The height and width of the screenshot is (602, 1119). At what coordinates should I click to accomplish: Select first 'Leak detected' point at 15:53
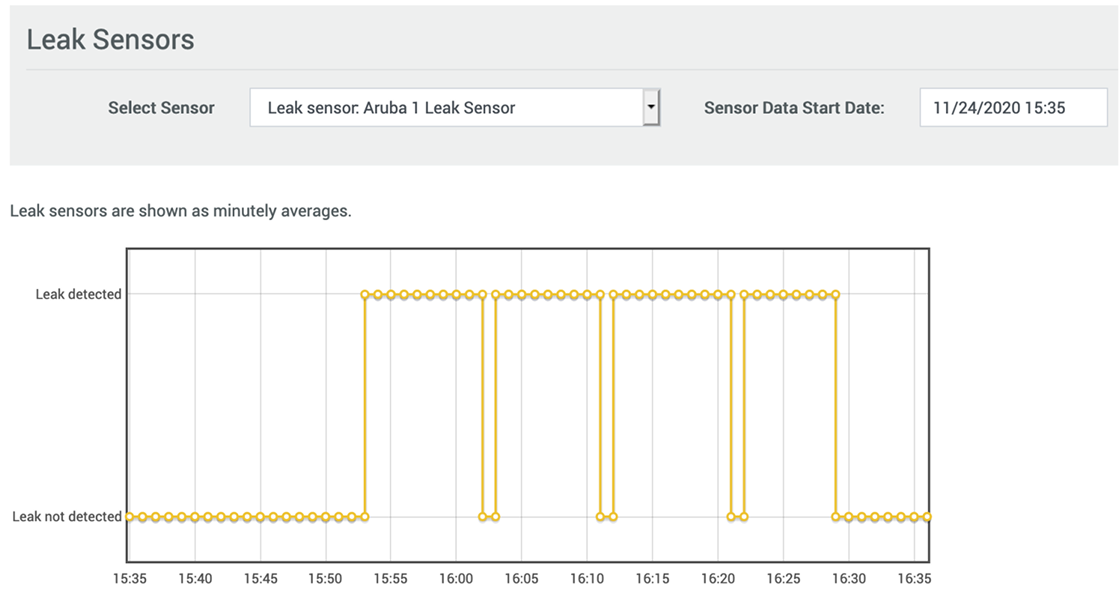(365, 295)
